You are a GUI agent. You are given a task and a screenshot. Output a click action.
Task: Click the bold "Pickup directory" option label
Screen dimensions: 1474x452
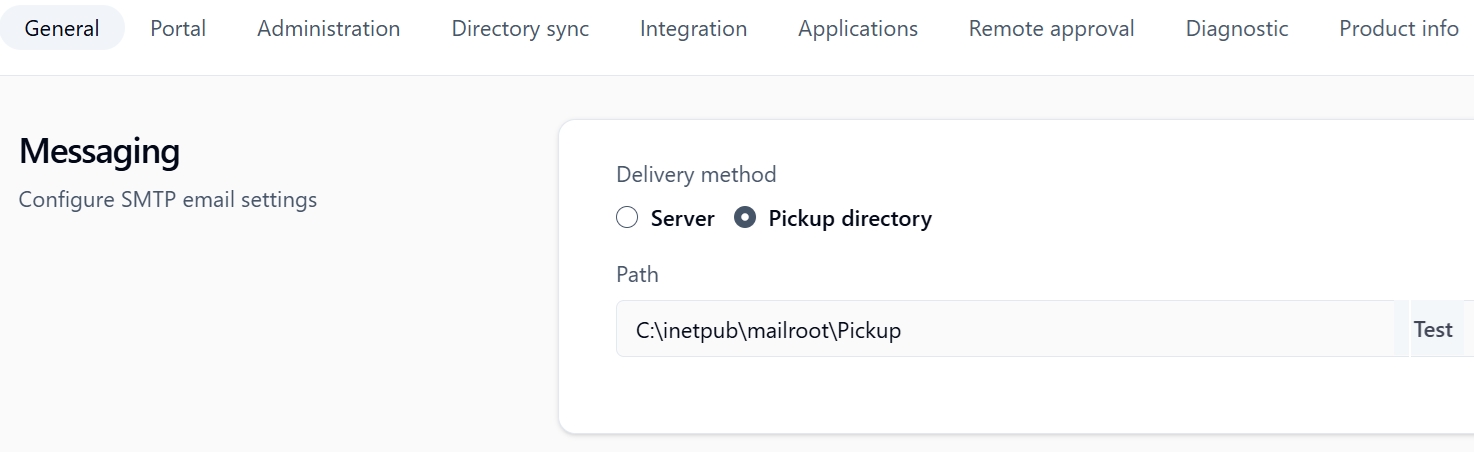point(850,218)
